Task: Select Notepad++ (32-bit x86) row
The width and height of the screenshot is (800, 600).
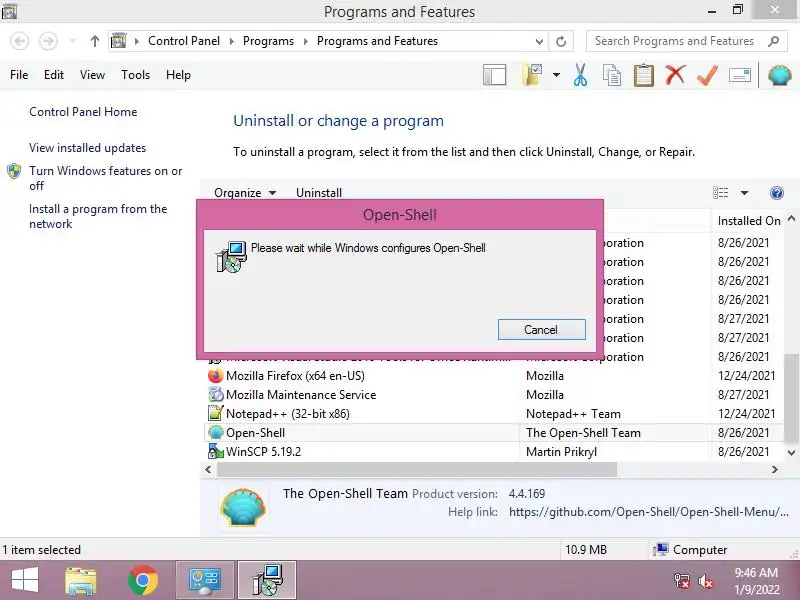Action: pyautogui.click(x=493, y=414)
